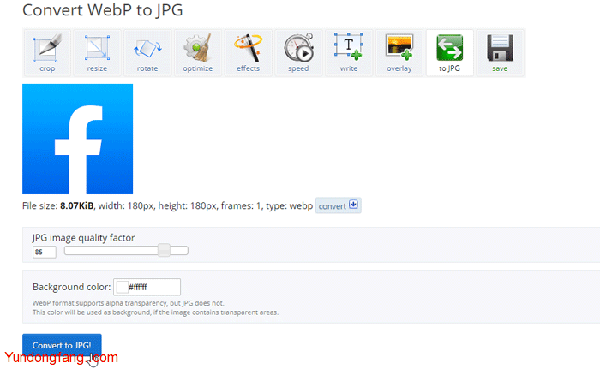Click the Convert WebP to JPG heading
The height and width of the screenshot is (369, 600).
[103, 10]
